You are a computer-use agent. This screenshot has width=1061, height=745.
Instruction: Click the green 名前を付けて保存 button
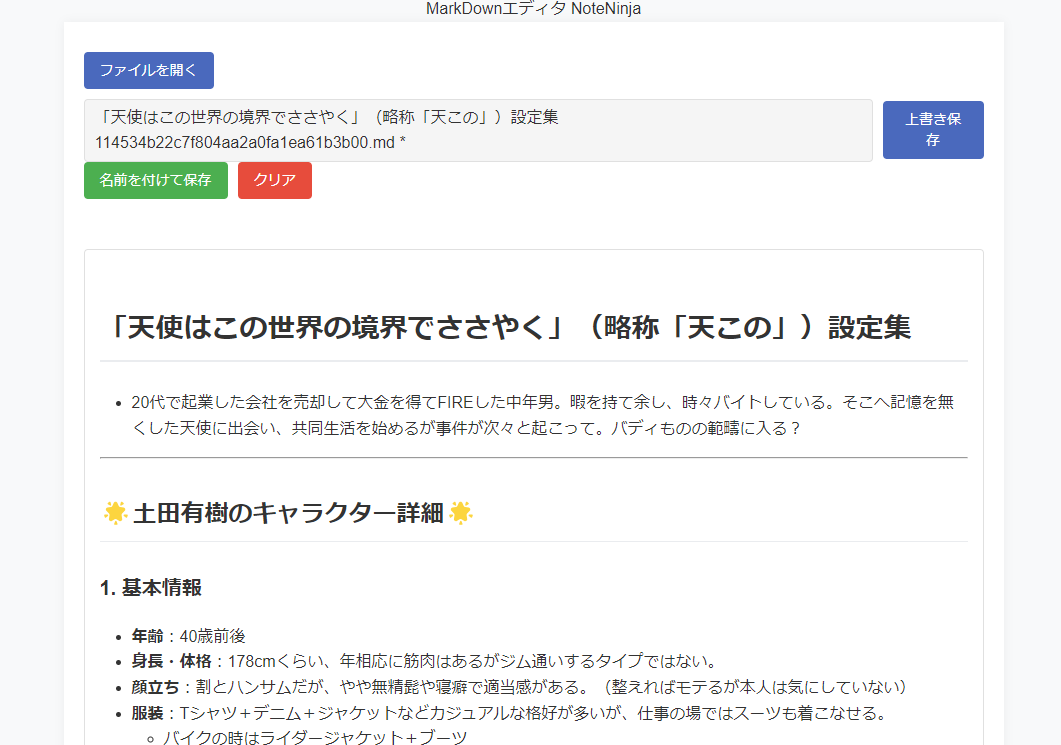155,180
